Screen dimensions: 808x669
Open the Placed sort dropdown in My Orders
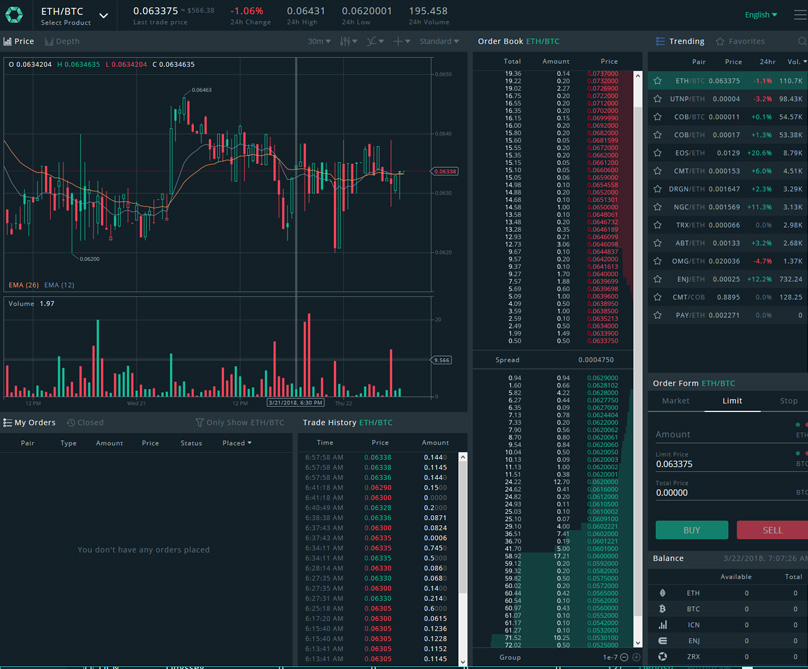coord(237,443)
